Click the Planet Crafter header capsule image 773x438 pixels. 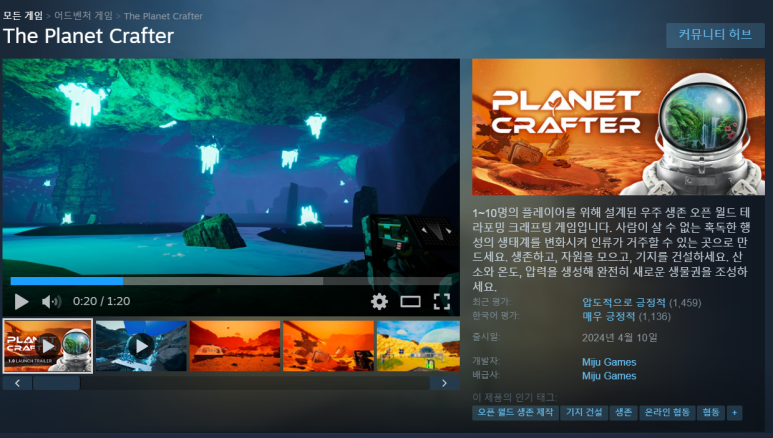tap(618, 127)
